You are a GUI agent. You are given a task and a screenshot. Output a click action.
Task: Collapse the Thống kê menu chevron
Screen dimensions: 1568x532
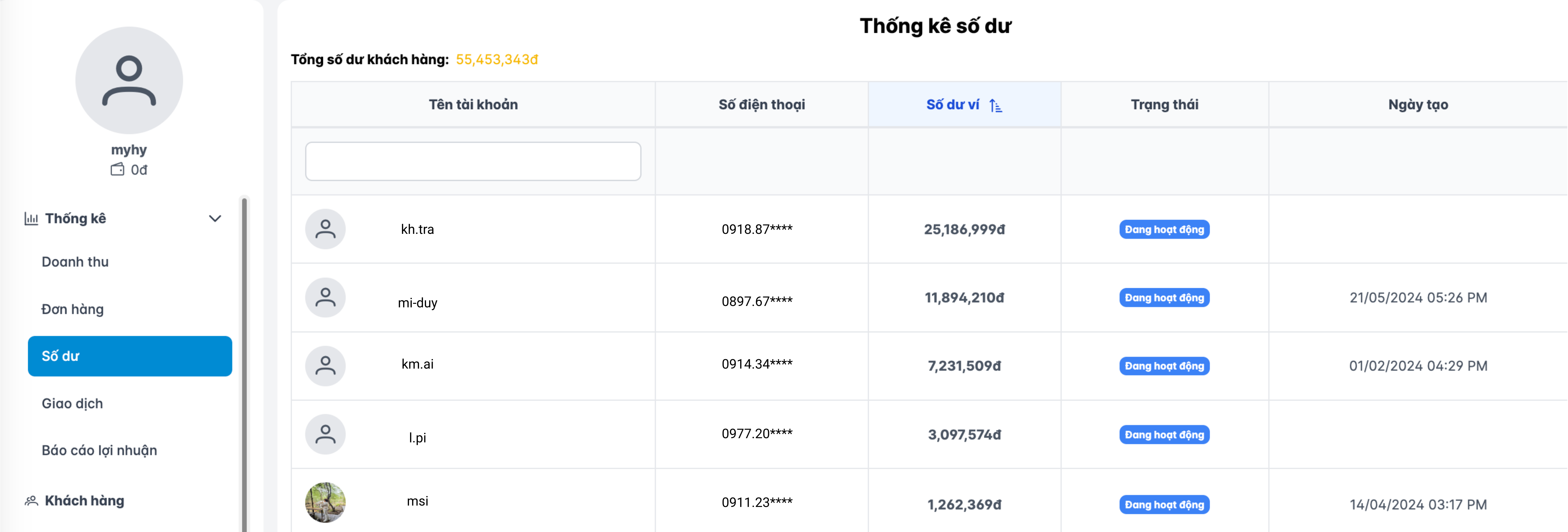(215, 219)
